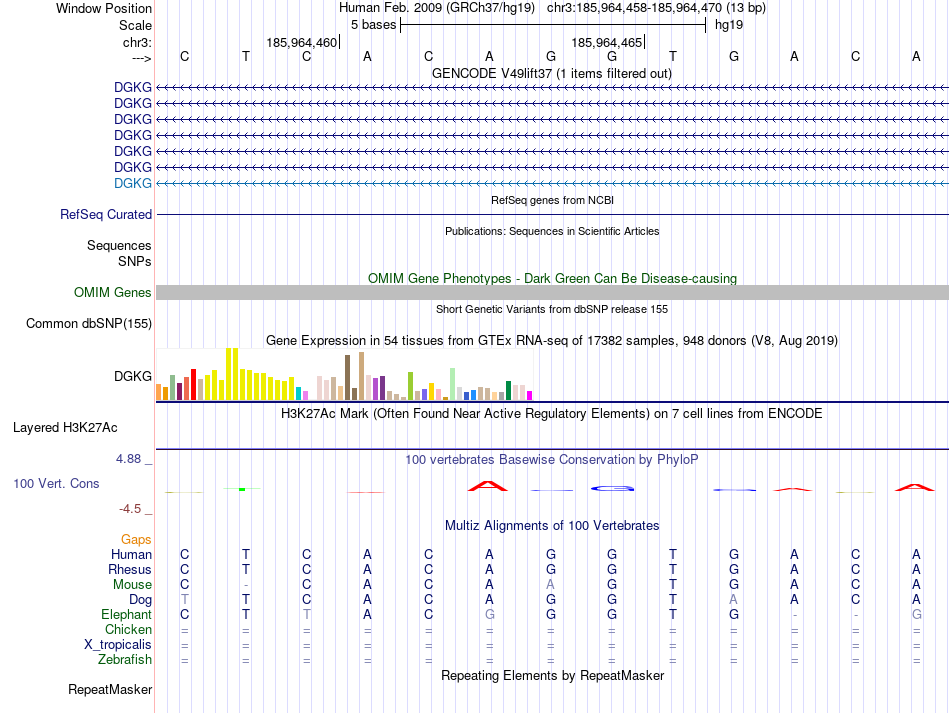The height and width of the screenshot is (713, 950).
Task: Click the RefSeq Curated track label
Action: point(106,214)
